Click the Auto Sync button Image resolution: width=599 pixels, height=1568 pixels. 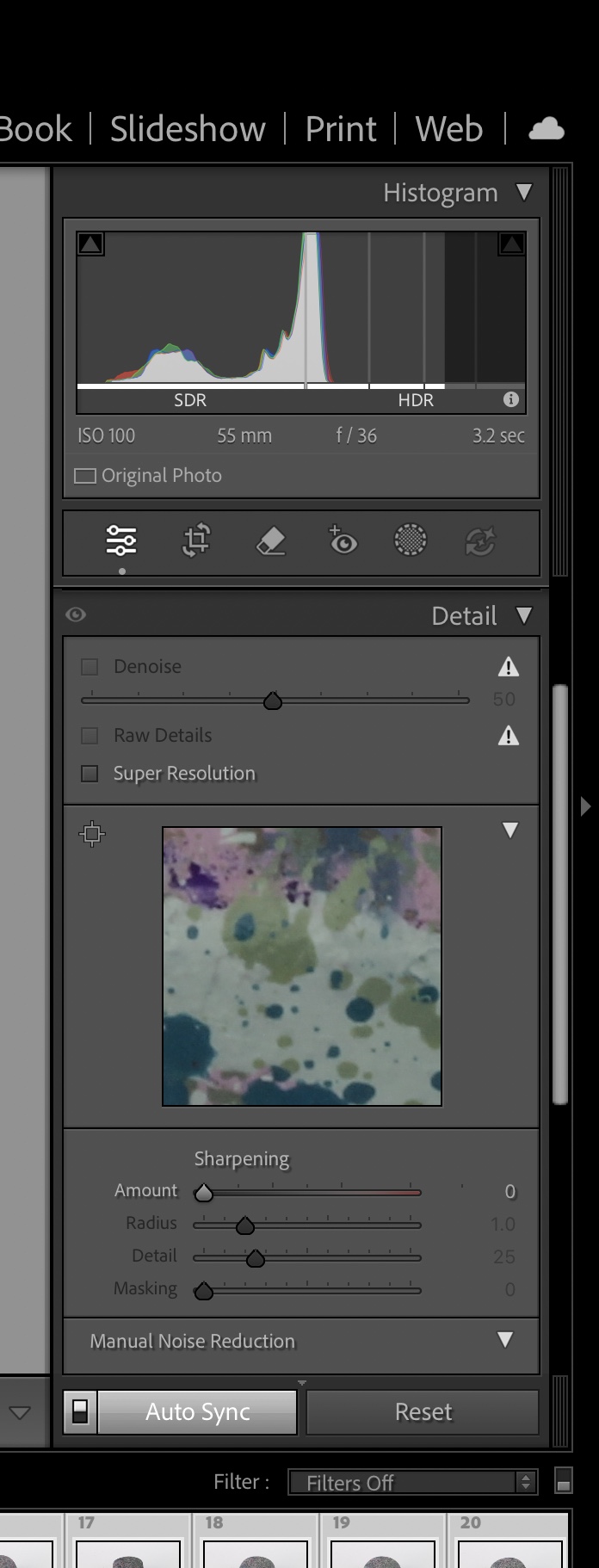pyautogui.click(x=197, y=1411)
